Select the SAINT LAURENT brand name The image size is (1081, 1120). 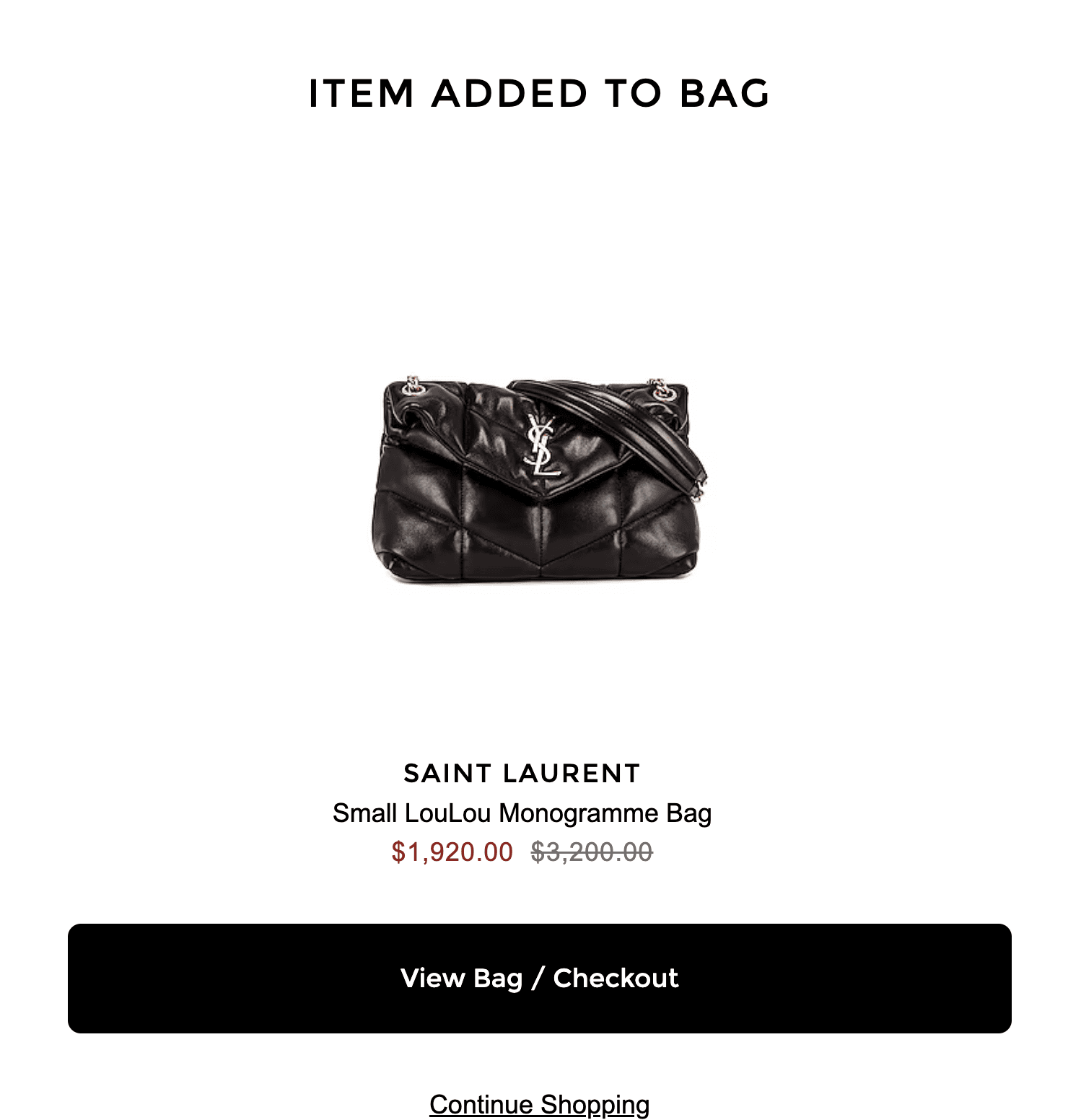522,773
